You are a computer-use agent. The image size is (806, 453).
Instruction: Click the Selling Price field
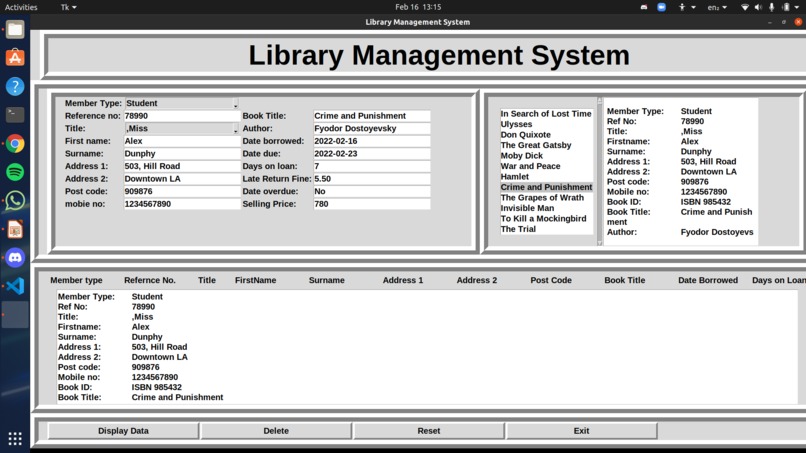point(372,204)
